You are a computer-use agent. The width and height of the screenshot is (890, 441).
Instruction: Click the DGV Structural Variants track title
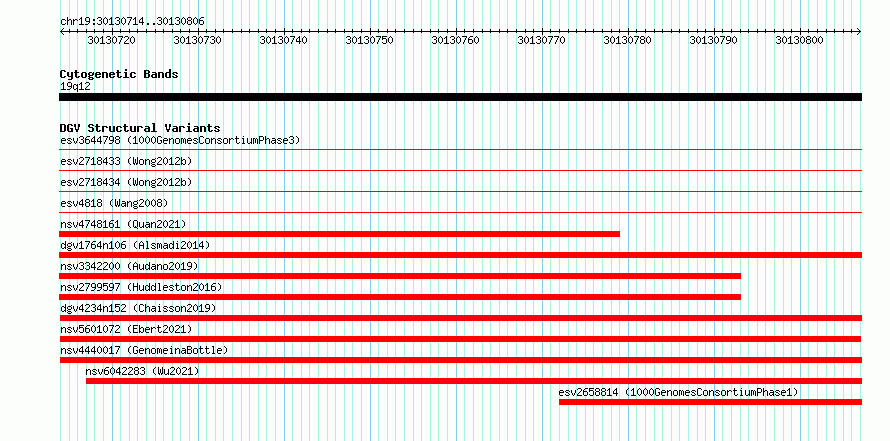(x=140, y=128)
